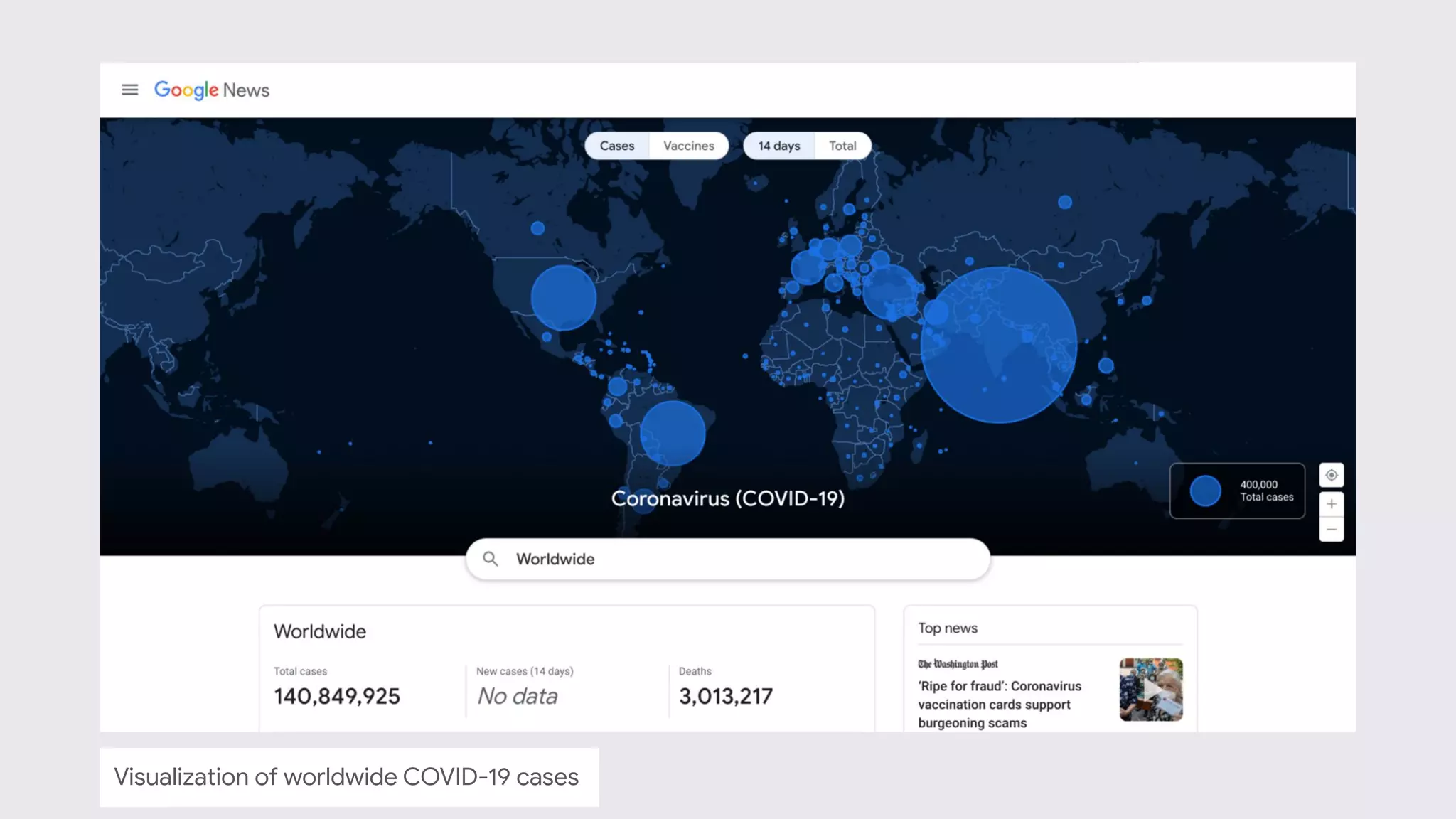
Task: Click the Coronavirus (COVID-19) map title
Action: pyautogui.click(x=728, y=498)
